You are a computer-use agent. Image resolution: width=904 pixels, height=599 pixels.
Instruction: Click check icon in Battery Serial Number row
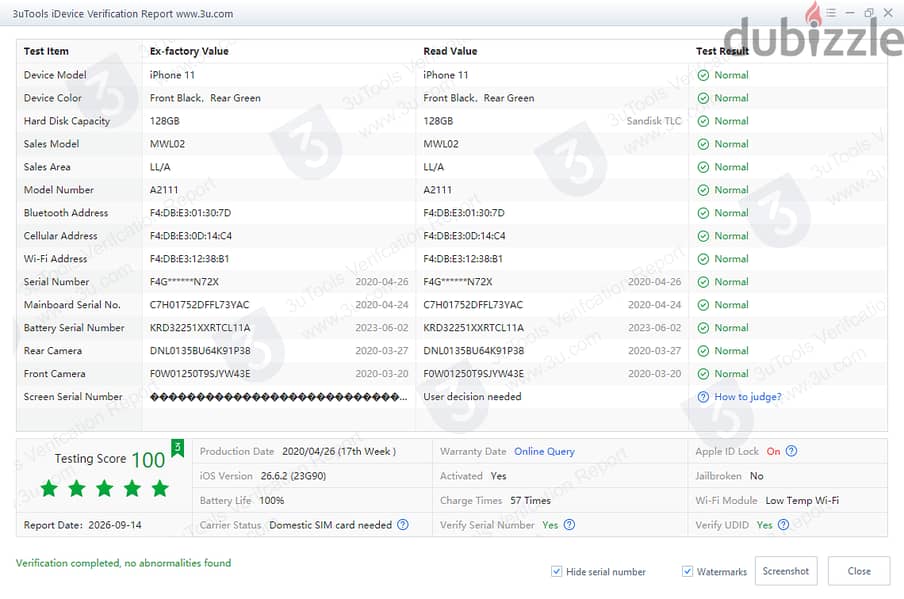tap(703, 328)
